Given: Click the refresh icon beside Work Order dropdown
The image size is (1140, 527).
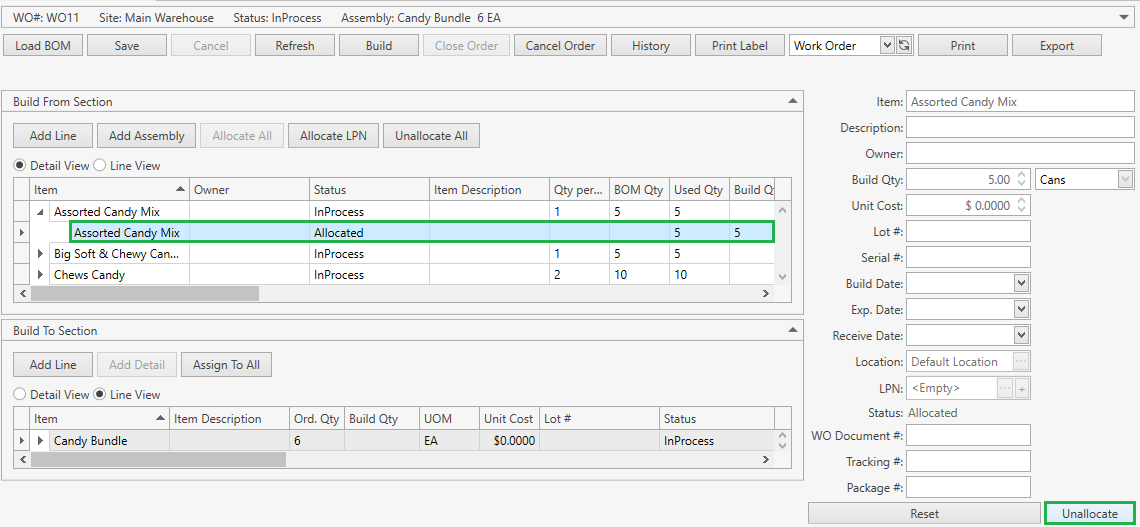Looking at the screenshot, I should [x=904, y=45].
